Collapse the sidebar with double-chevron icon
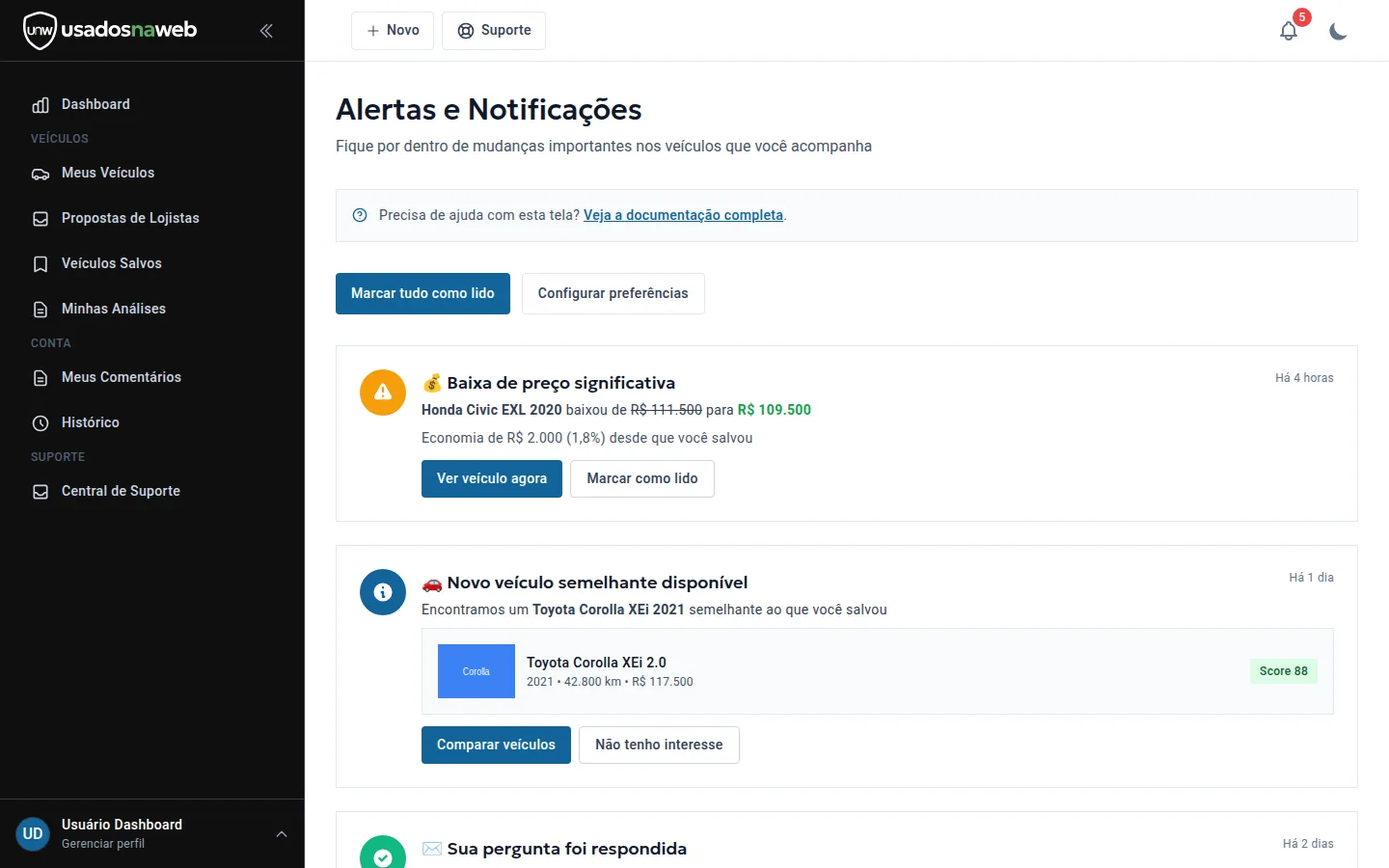The image size is (1389, 868). click(266, 31)
